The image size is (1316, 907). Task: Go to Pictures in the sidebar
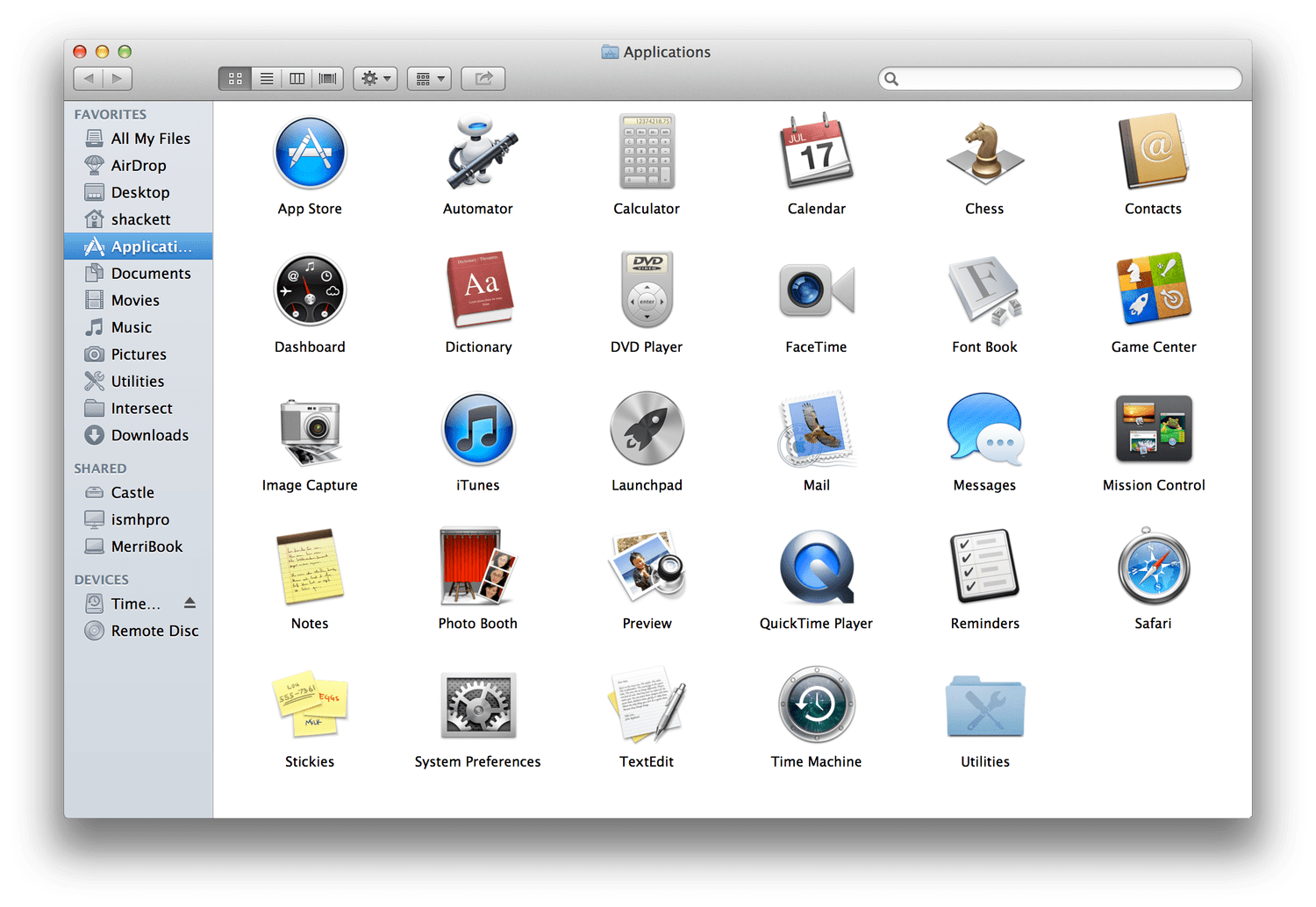pos(139,354)
